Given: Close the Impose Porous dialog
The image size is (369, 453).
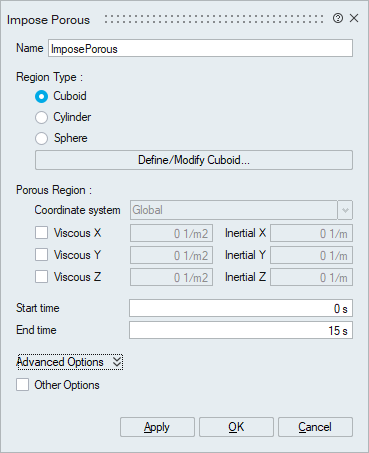Looking at the screenshot, I should [x=354, y=18].
